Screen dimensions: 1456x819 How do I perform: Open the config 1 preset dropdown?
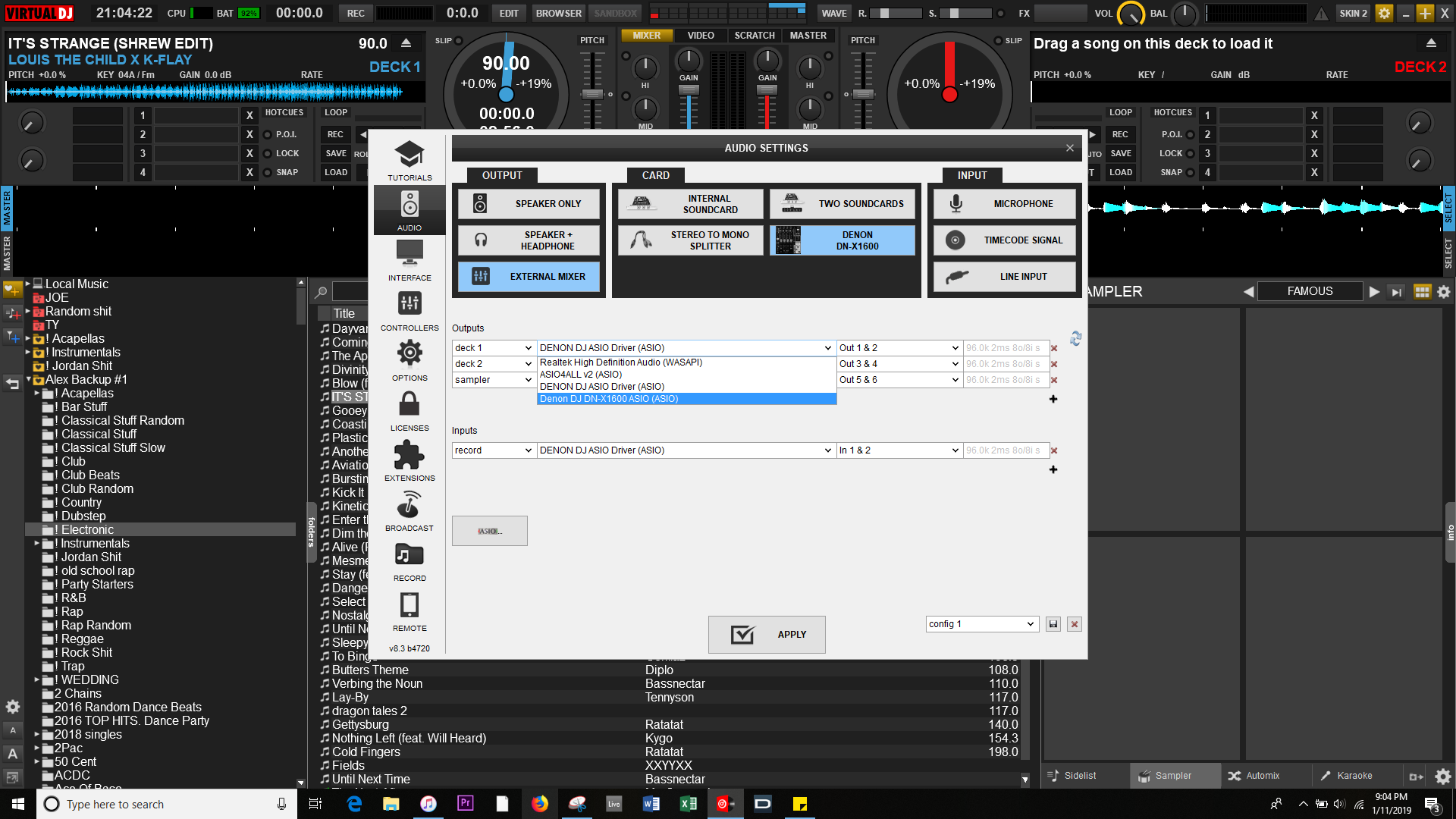(x=981, y=624)
